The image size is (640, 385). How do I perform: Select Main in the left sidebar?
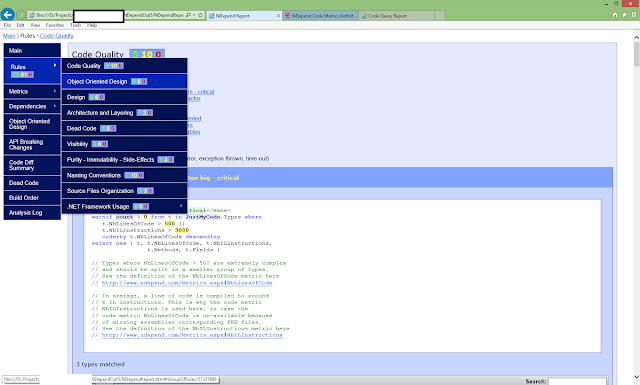[32, 51]
